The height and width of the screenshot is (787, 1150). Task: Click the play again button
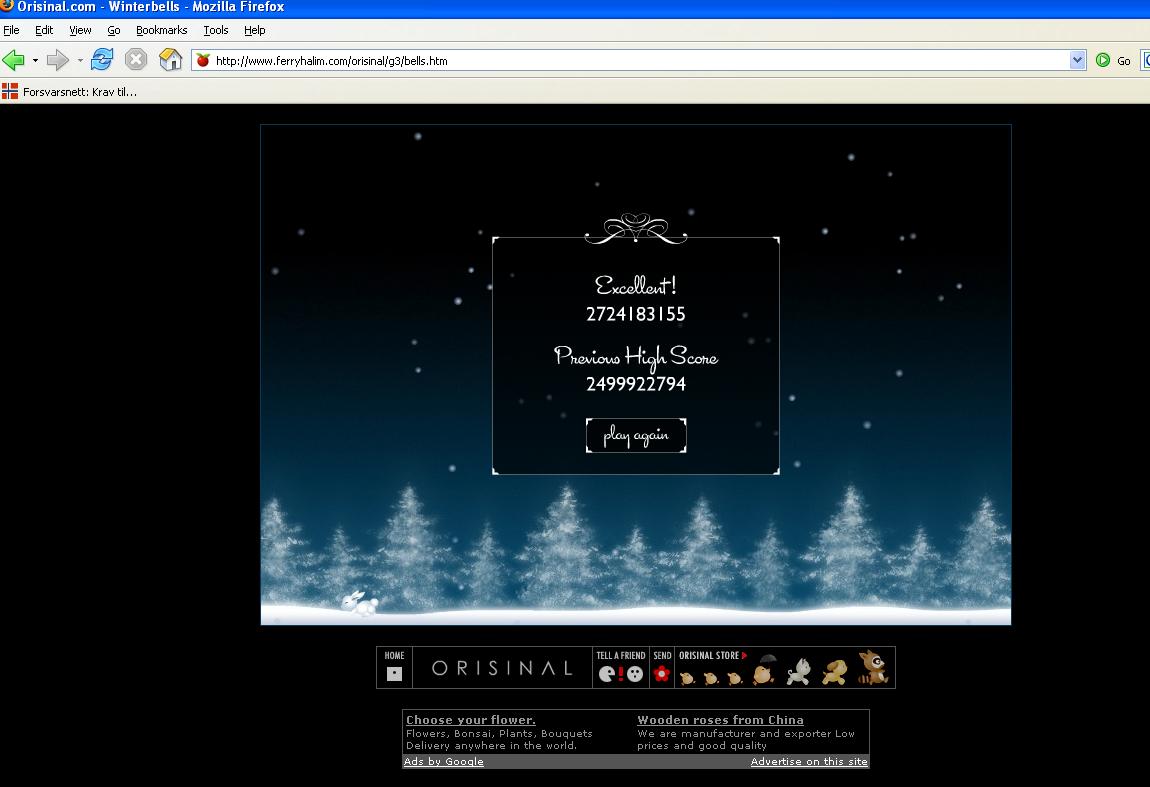[x=636, y=436]
